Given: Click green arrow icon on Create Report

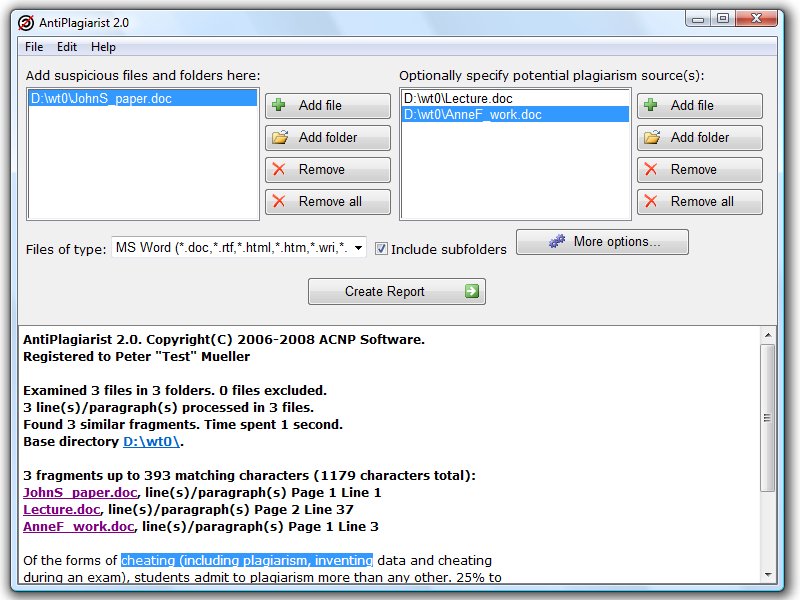Looking at the screenshot, I should point(472,292).
